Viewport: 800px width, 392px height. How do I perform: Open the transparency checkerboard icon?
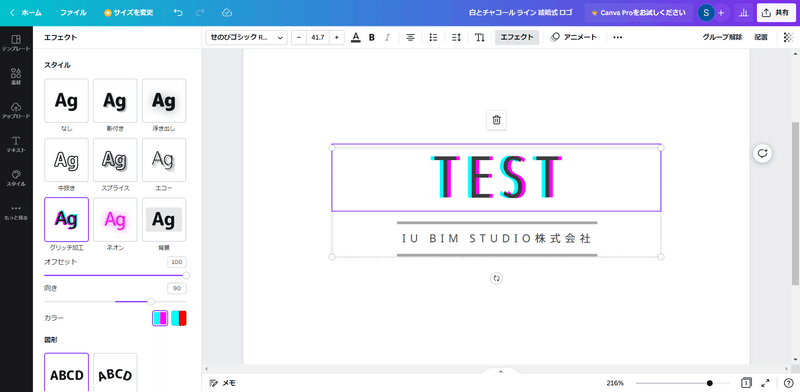tap(788, 37)
